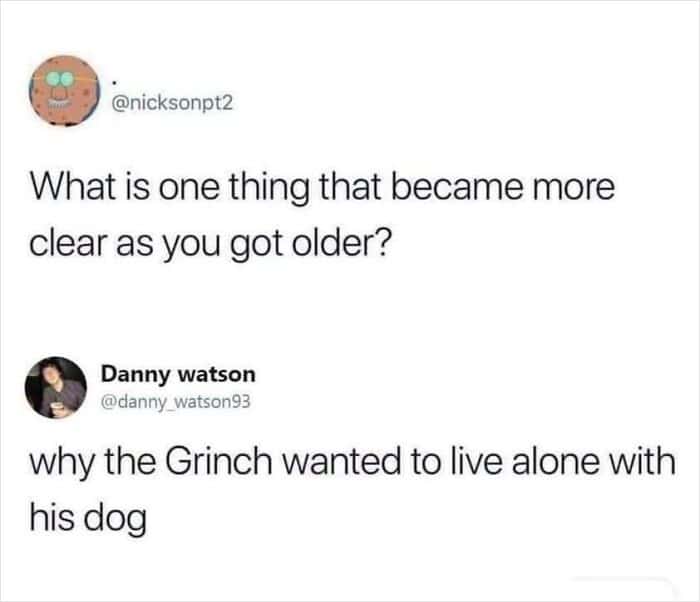The height and width of the screenshot is (602, 700).
Task: Open the @danny_watson93 handle
Action: click(176, 402)
